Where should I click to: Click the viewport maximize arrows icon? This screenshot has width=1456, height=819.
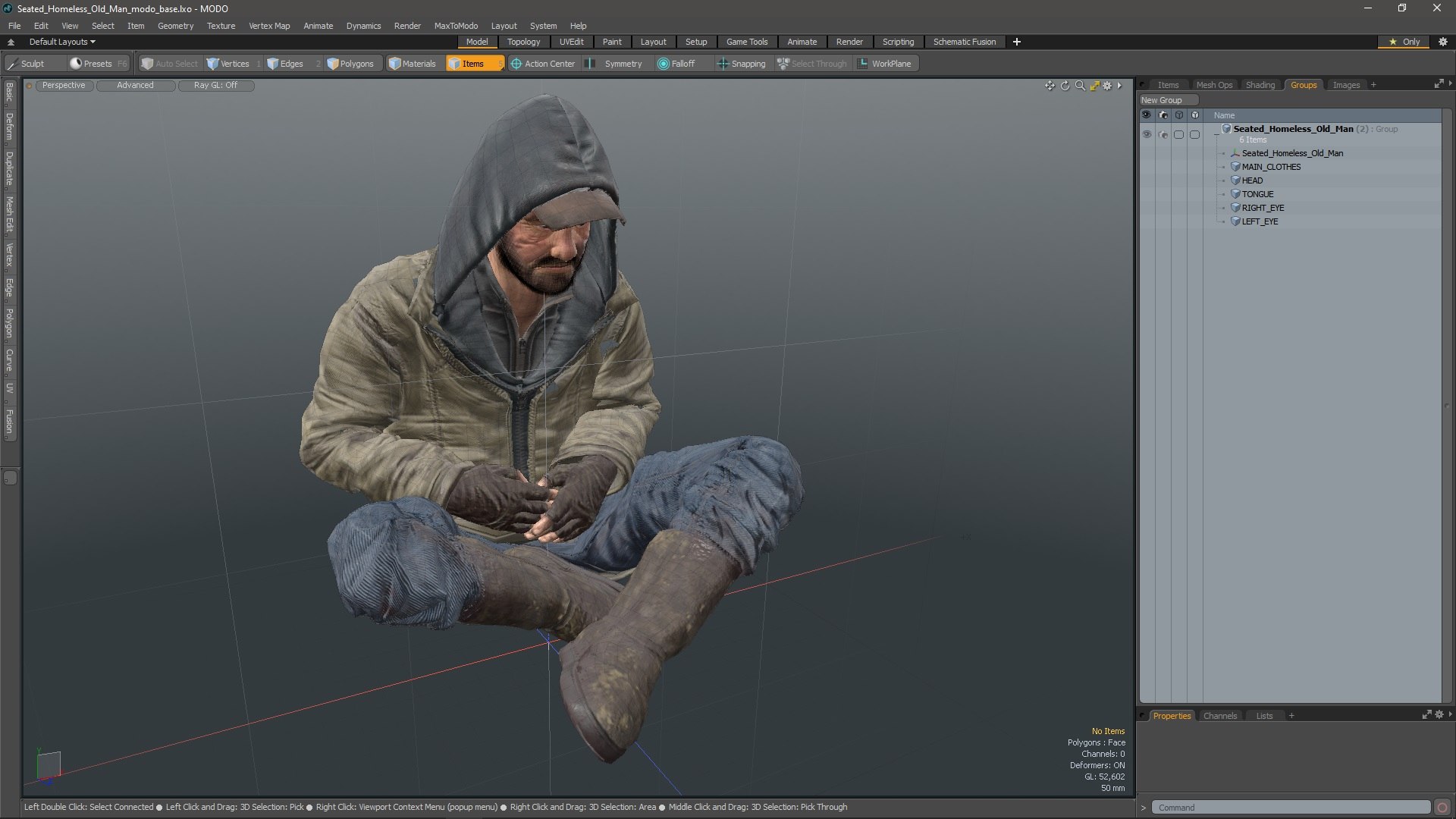pos(1094,86)
